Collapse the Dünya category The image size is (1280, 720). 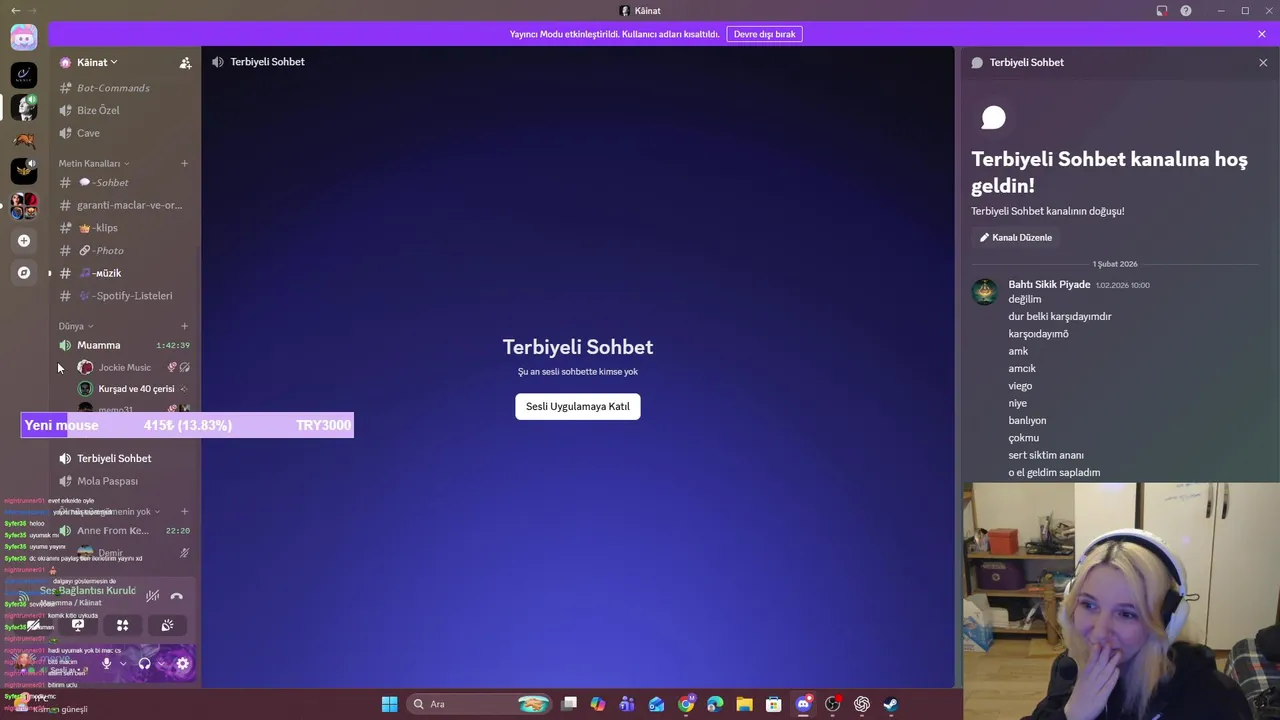(x=76, y=326)
